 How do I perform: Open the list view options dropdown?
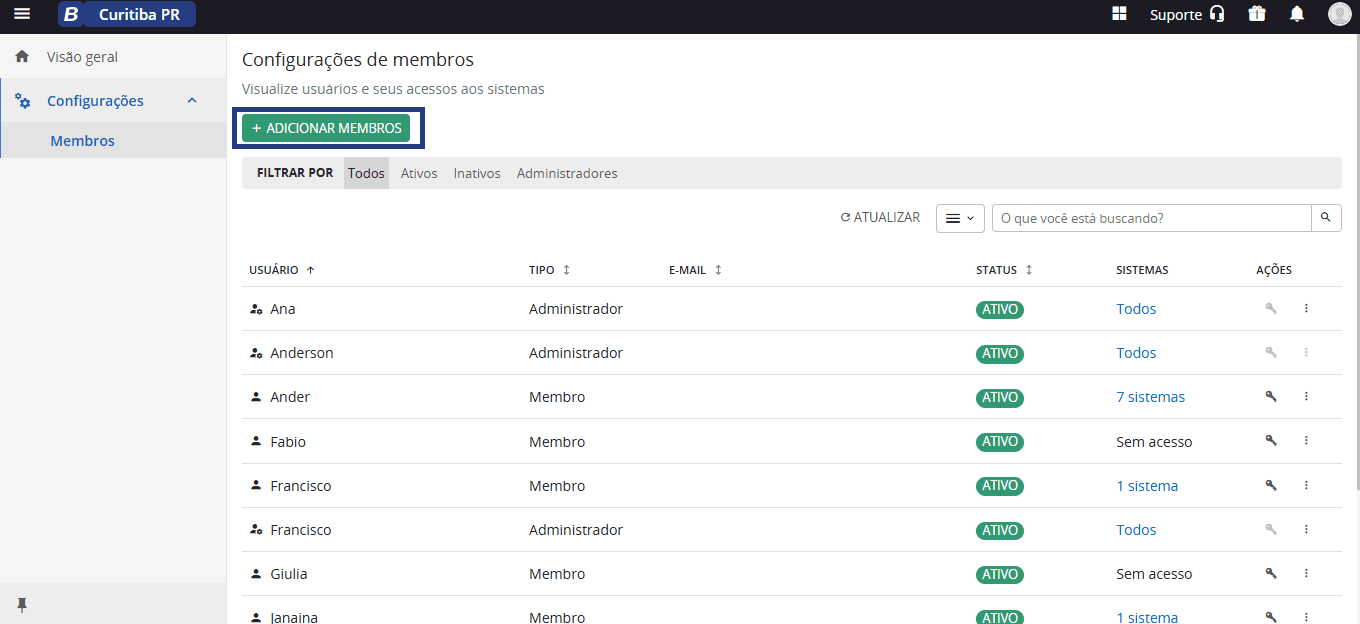click(960, 218)
